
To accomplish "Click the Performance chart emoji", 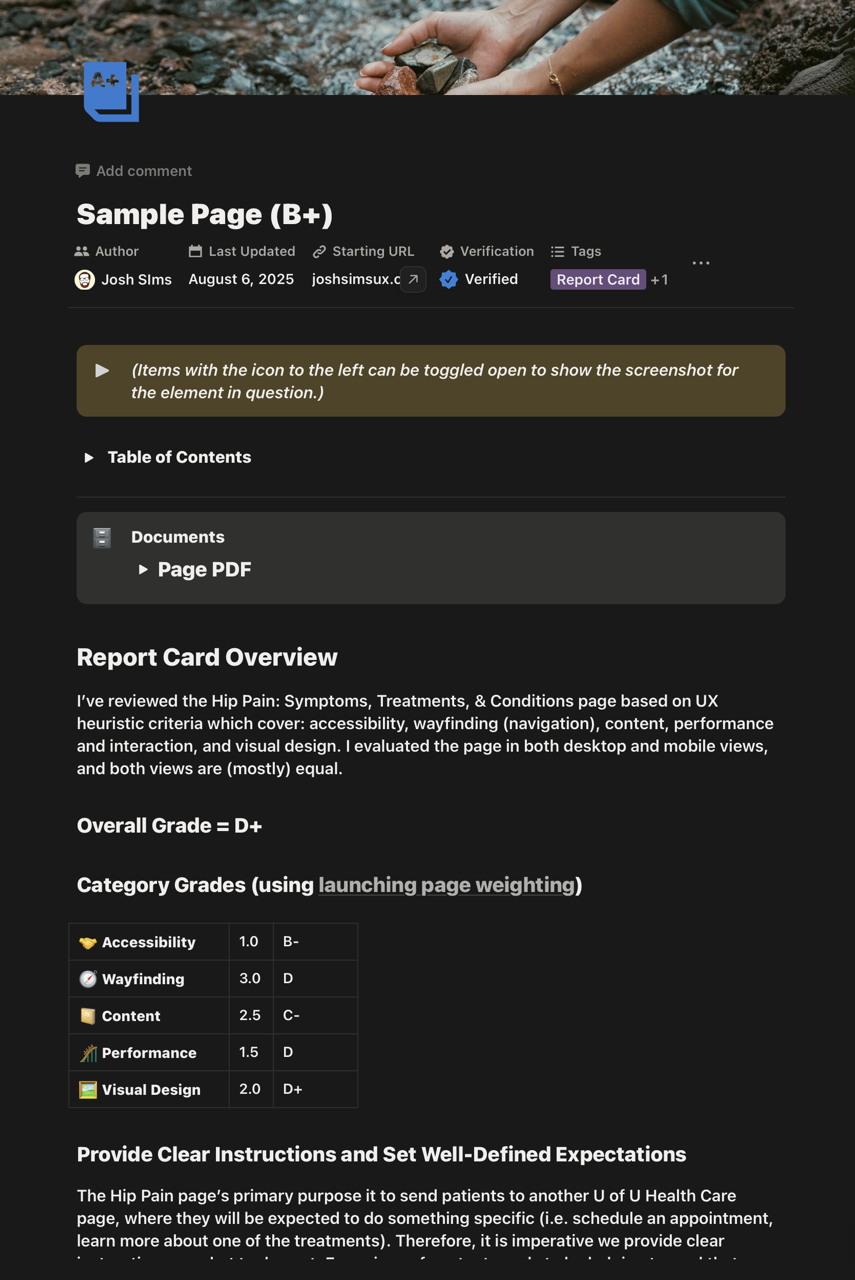I will [87, 1052].
